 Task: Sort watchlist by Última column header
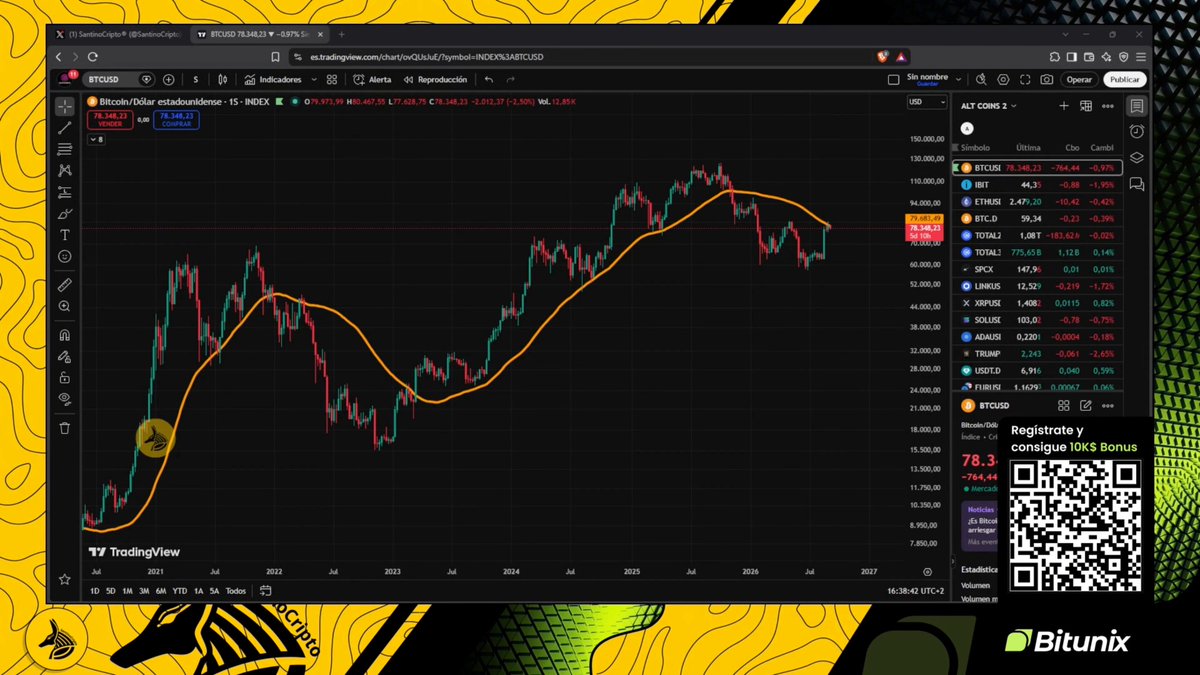(x=1028, y=147)
